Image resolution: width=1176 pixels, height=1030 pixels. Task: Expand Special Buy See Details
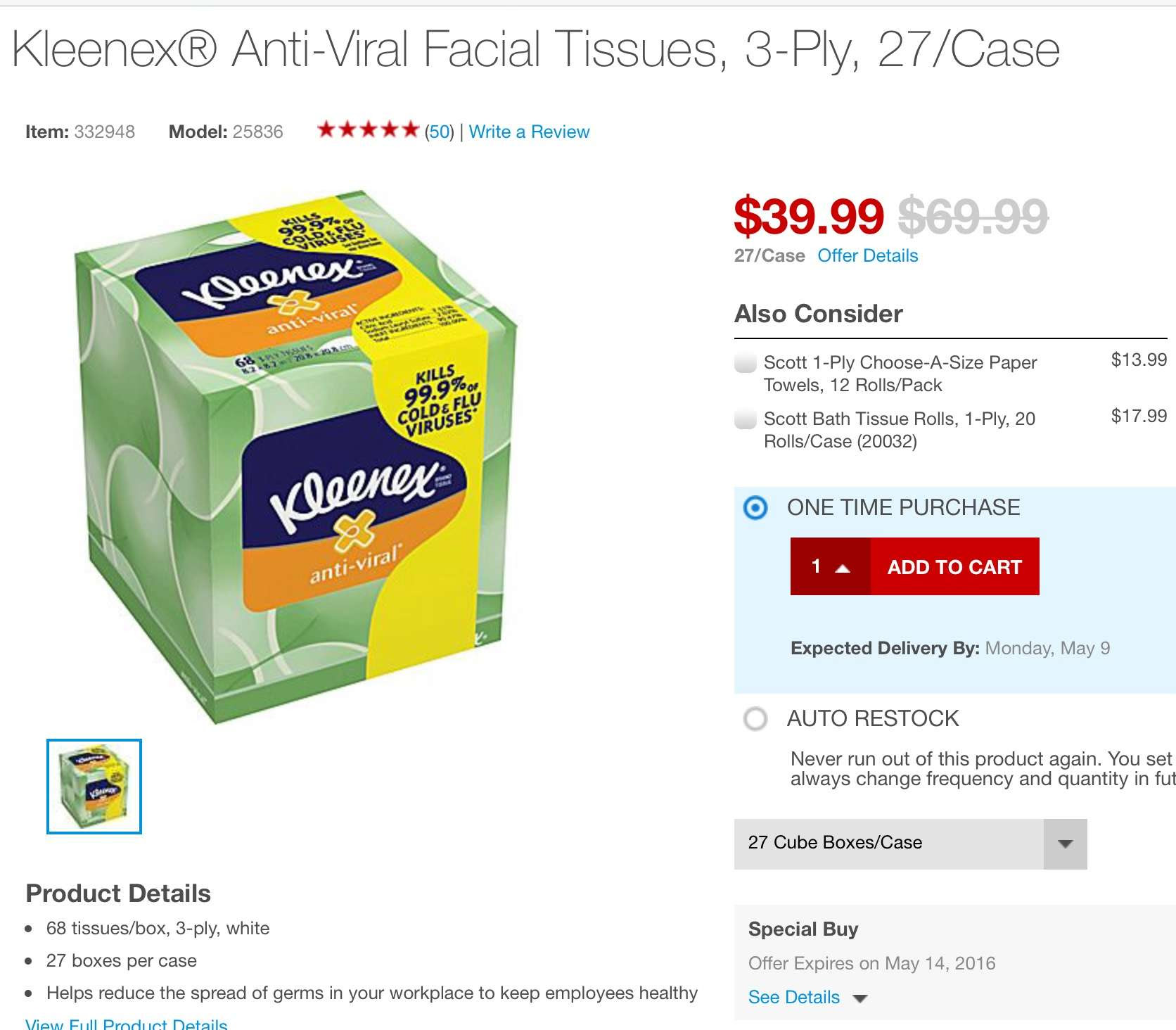click(794, 997)
